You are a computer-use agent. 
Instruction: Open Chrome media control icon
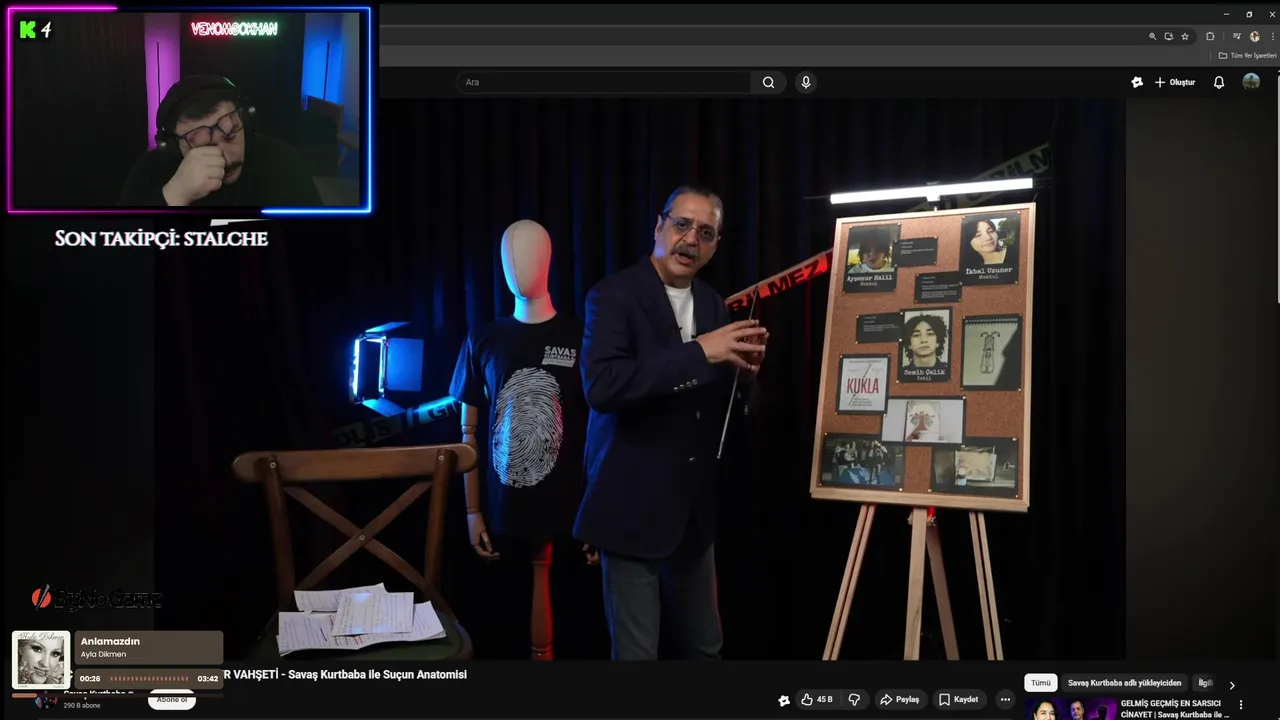[1237, 36]
